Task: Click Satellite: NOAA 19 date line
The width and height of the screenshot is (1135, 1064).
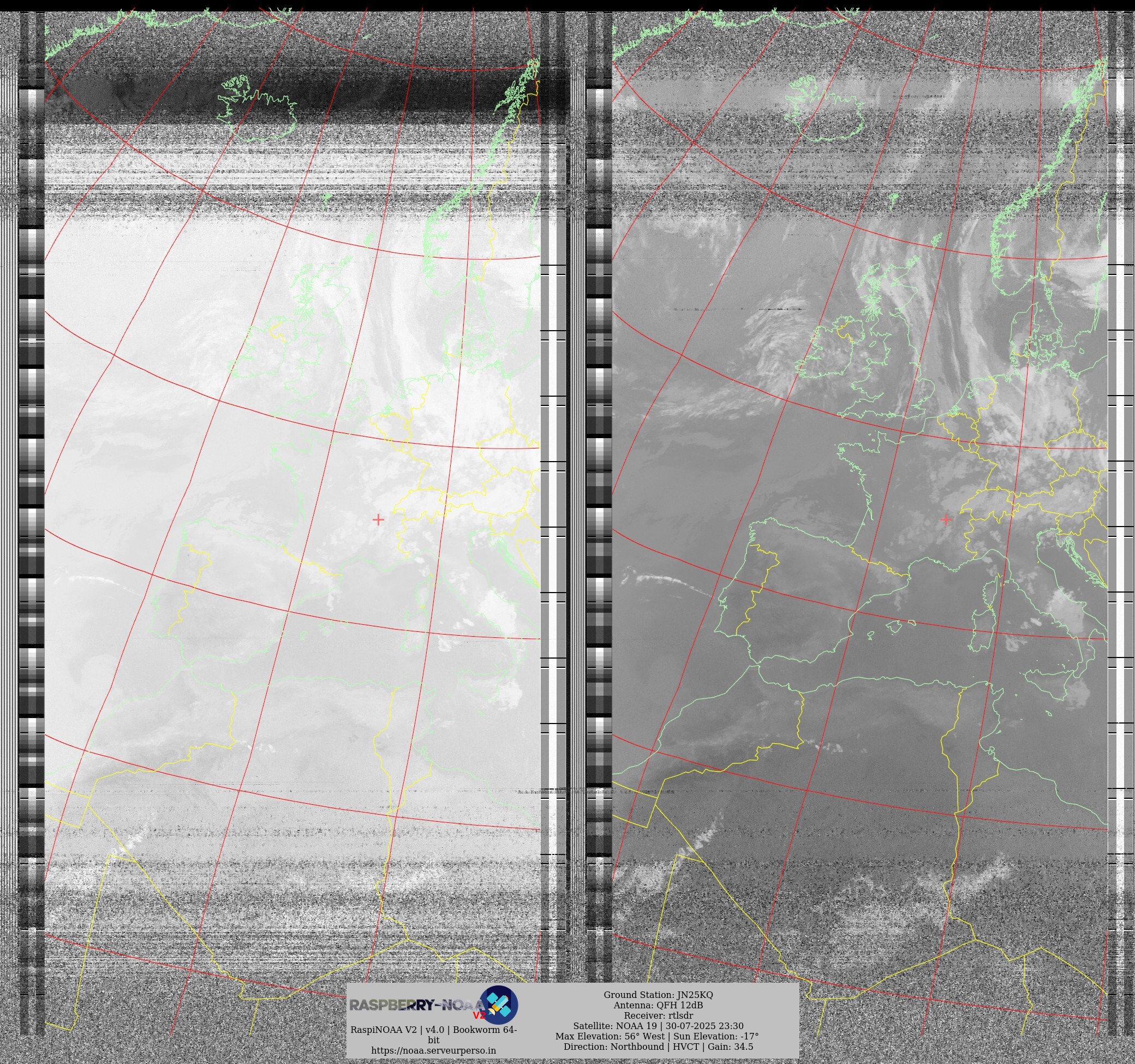Action: click(x=658, y=1026)
